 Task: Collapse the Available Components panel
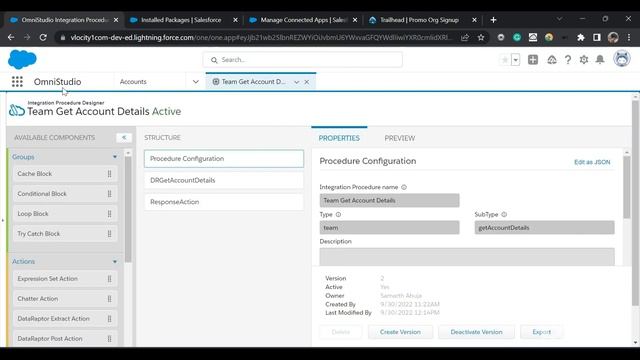[x=124, y=138]
